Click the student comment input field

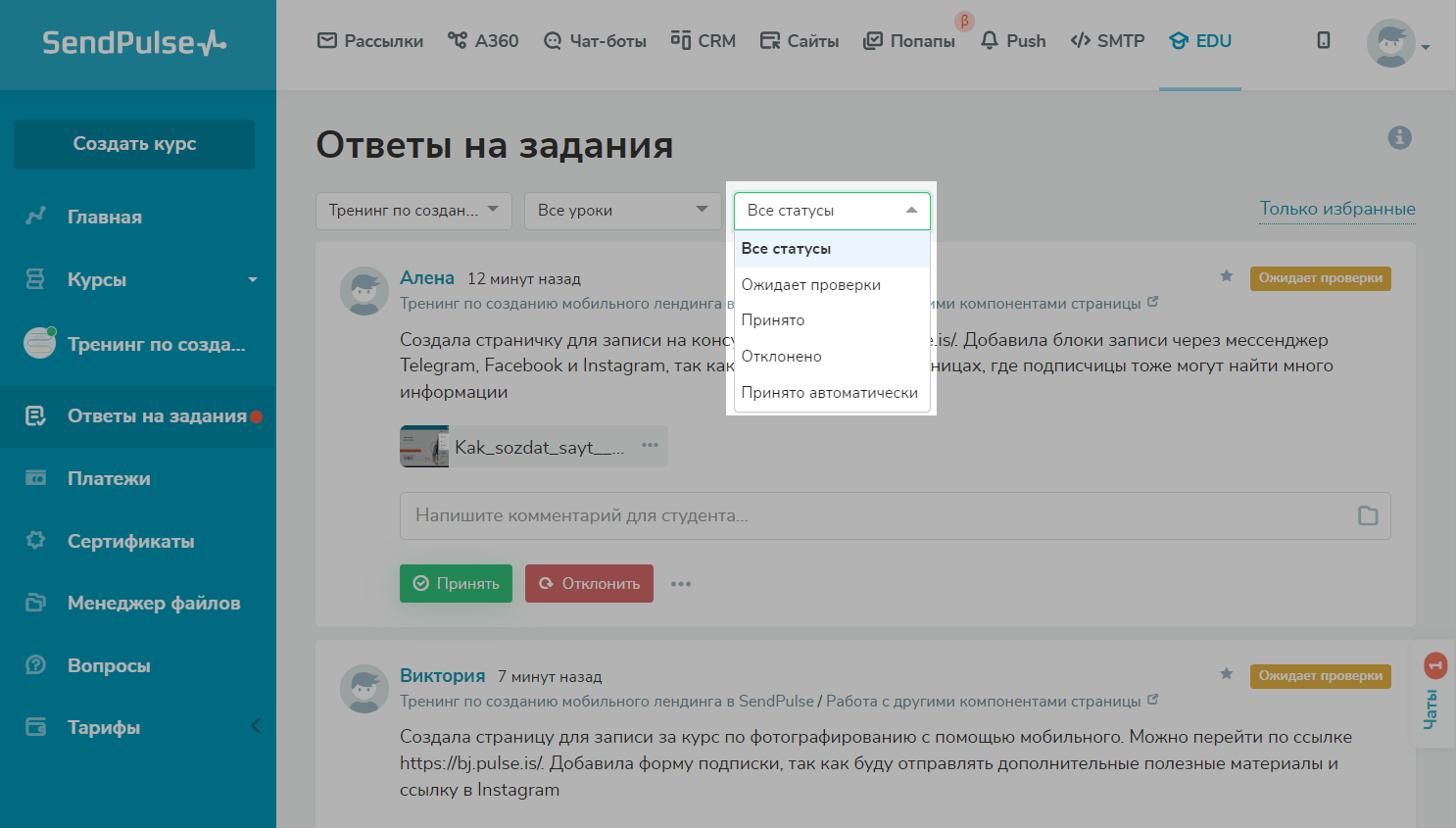[872, 515]
